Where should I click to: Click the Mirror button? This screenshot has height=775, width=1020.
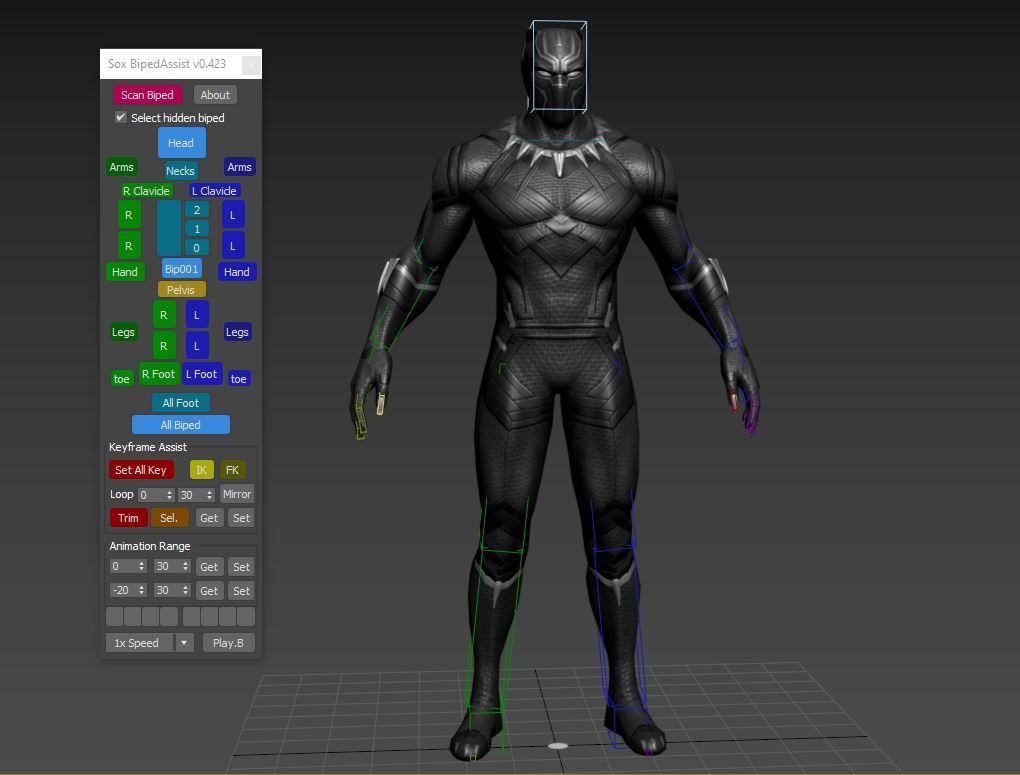pos(237,495)
